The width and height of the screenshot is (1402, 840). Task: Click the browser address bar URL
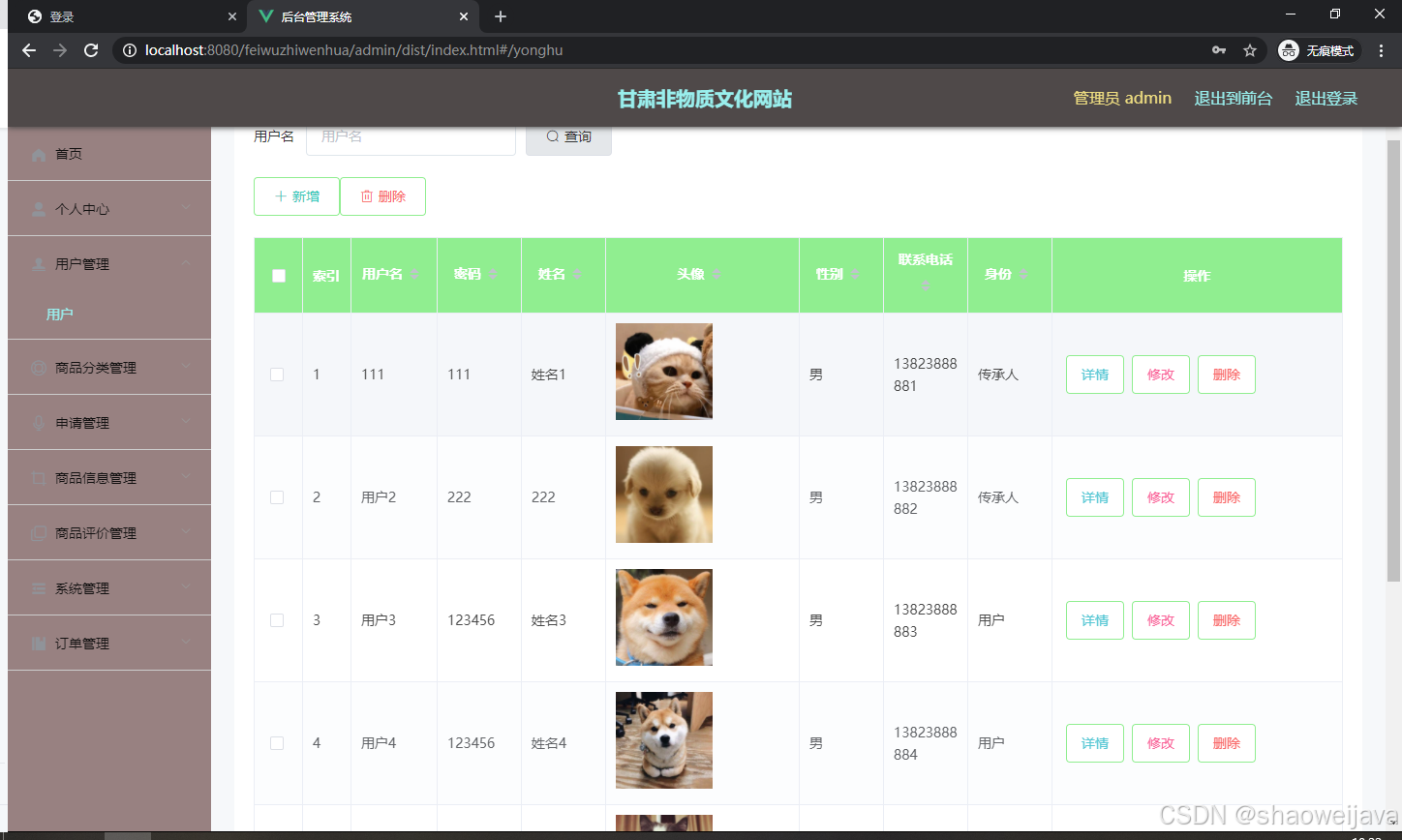tap(353, 50)
